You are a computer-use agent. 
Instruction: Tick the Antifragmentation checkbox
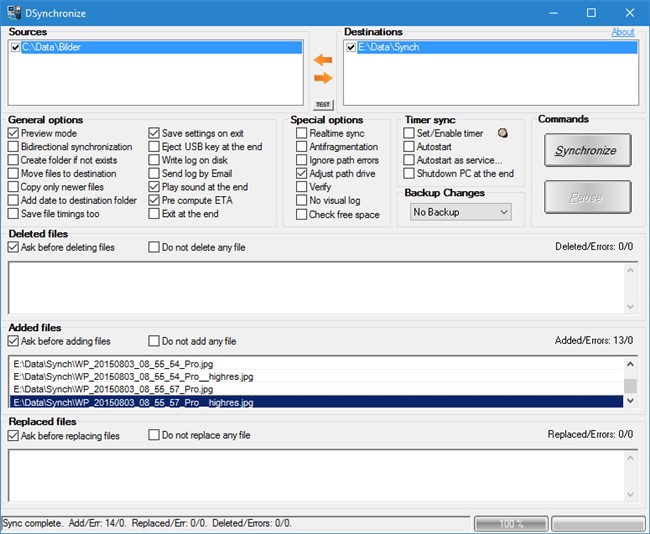point(301,146)
